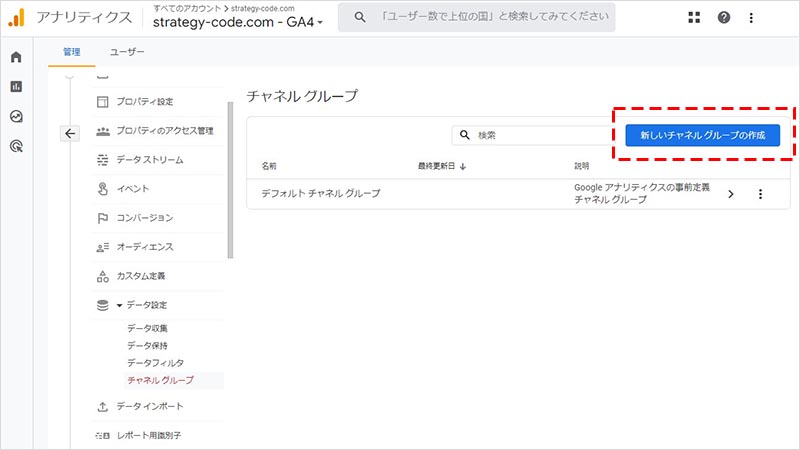Open Reports bar chart icon
The height and width of the screenshot is (450, 800).
coord(15,87)
